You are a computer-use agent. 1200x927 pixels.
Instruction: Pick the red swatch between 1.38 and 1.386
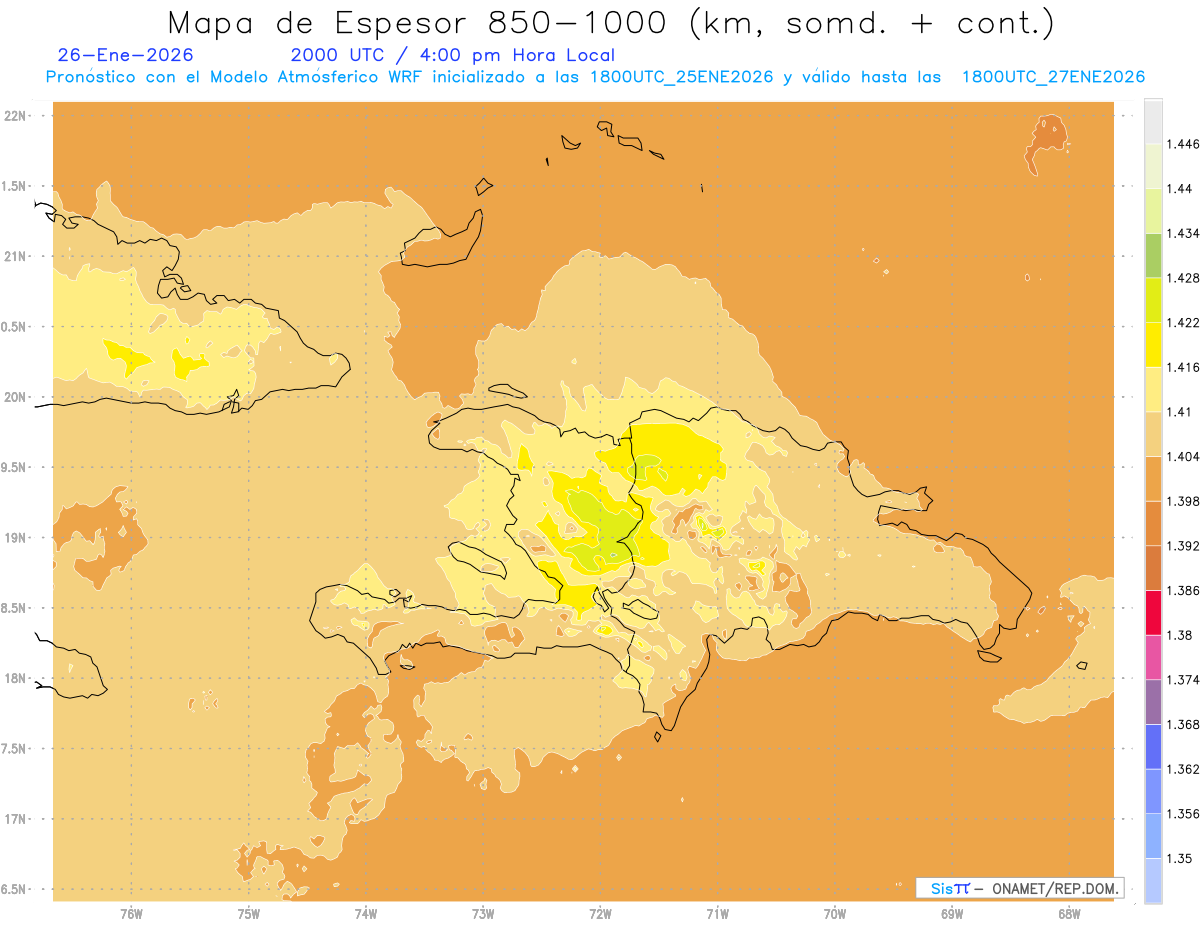coord(1153,613)
